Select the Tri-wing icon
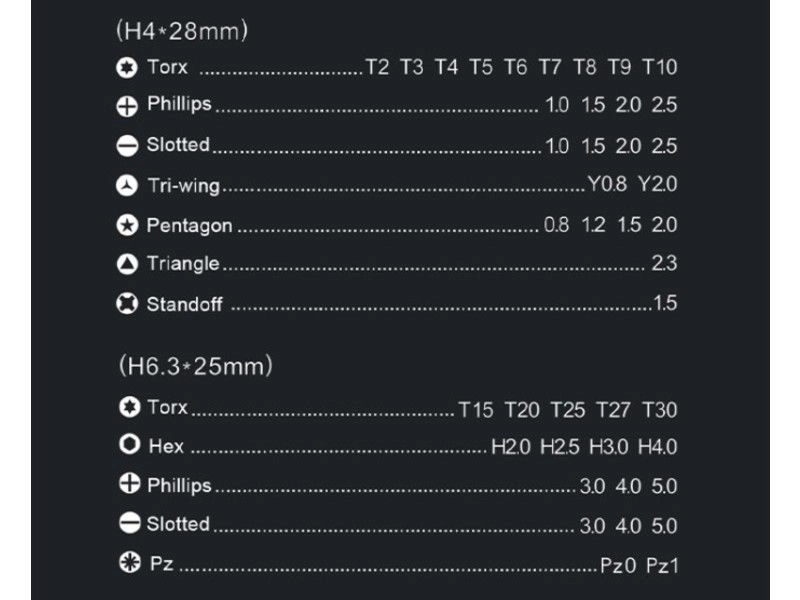Screen dimensions: 800x600 tap(127, 185)
